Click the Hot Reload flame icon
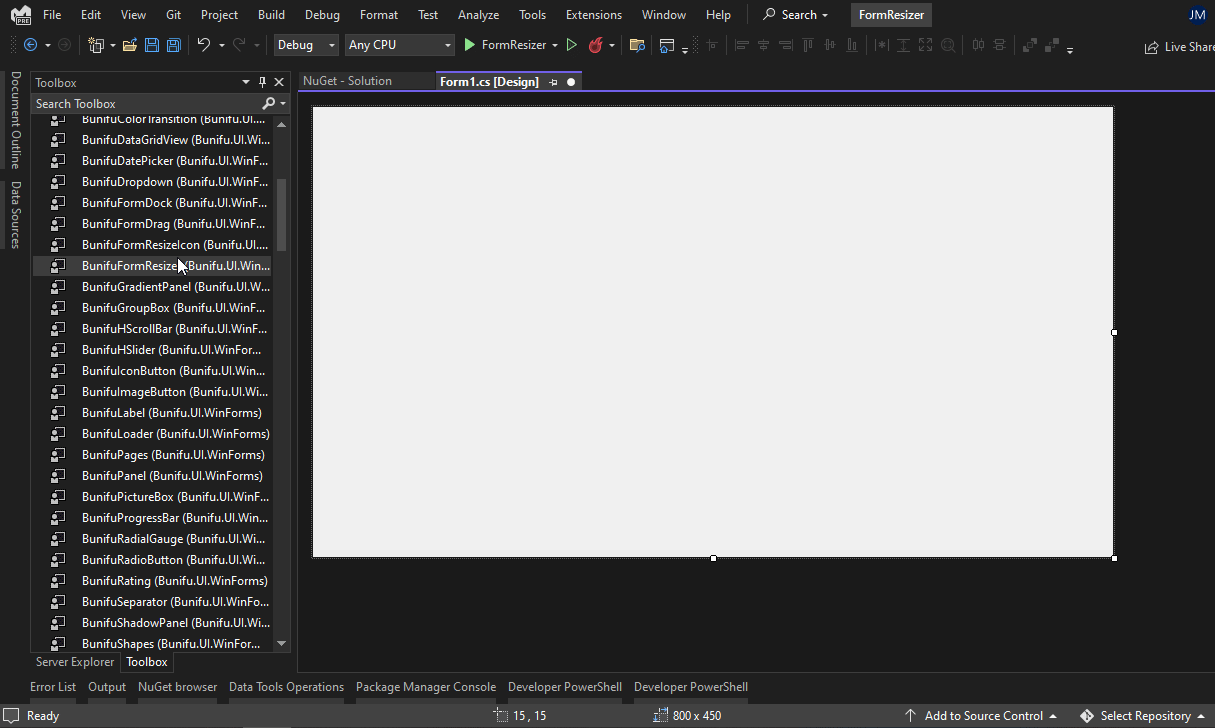This screenshot has height=728, width=1215. (596, 45)
